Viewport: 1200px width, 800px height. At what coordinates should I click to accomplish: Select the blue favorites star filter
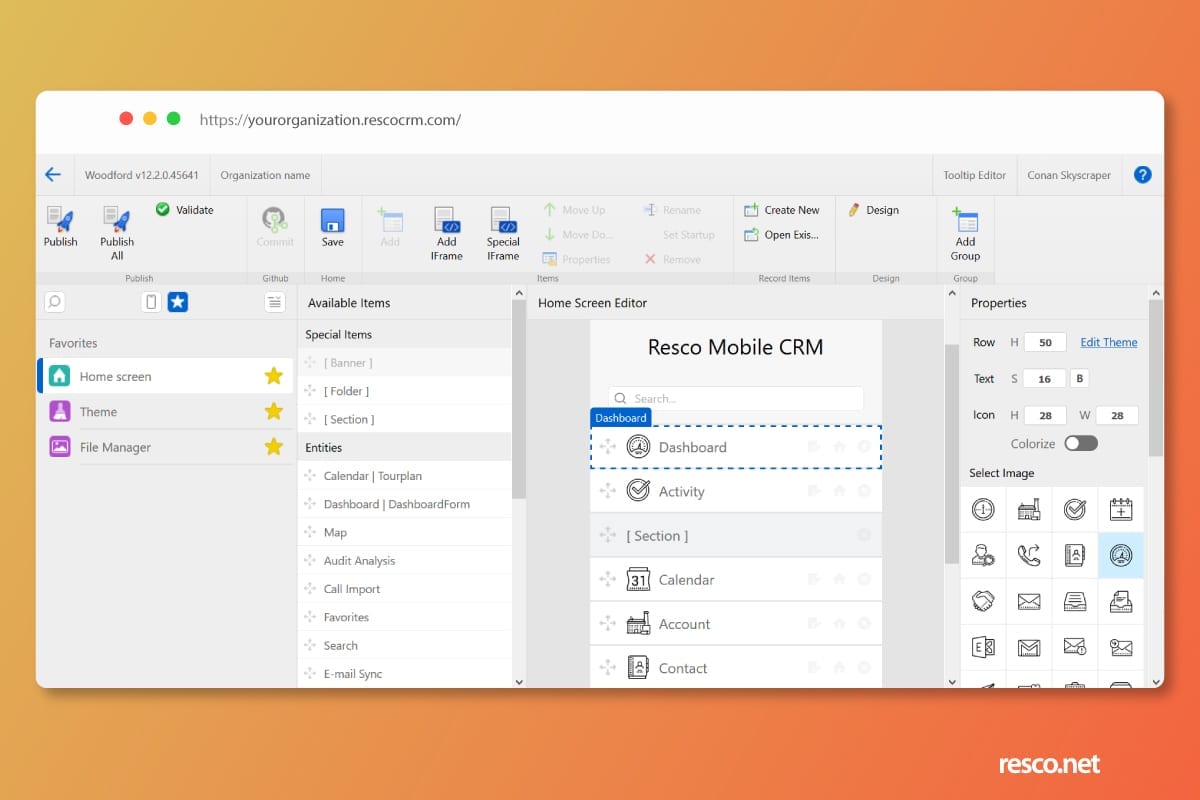[x=178, y=302]
